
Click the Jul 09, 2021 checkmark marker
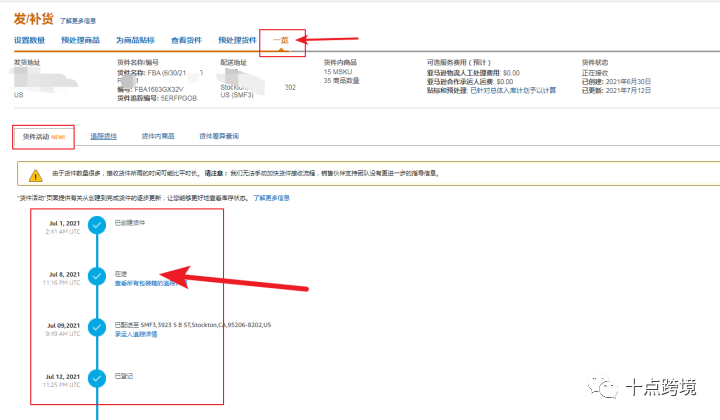click(97, 327)
